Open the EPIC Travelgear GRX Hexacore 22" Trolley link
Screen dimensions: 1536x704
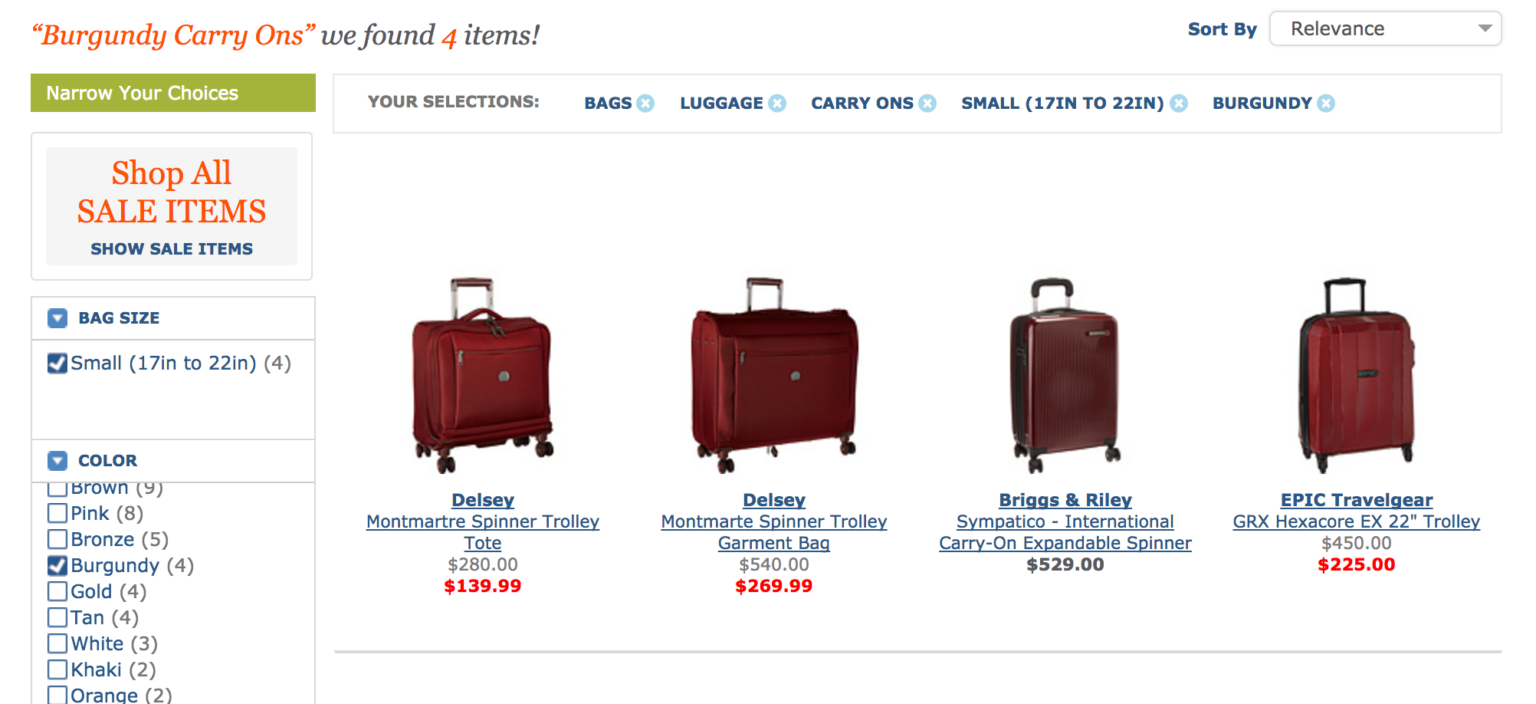1356,521
